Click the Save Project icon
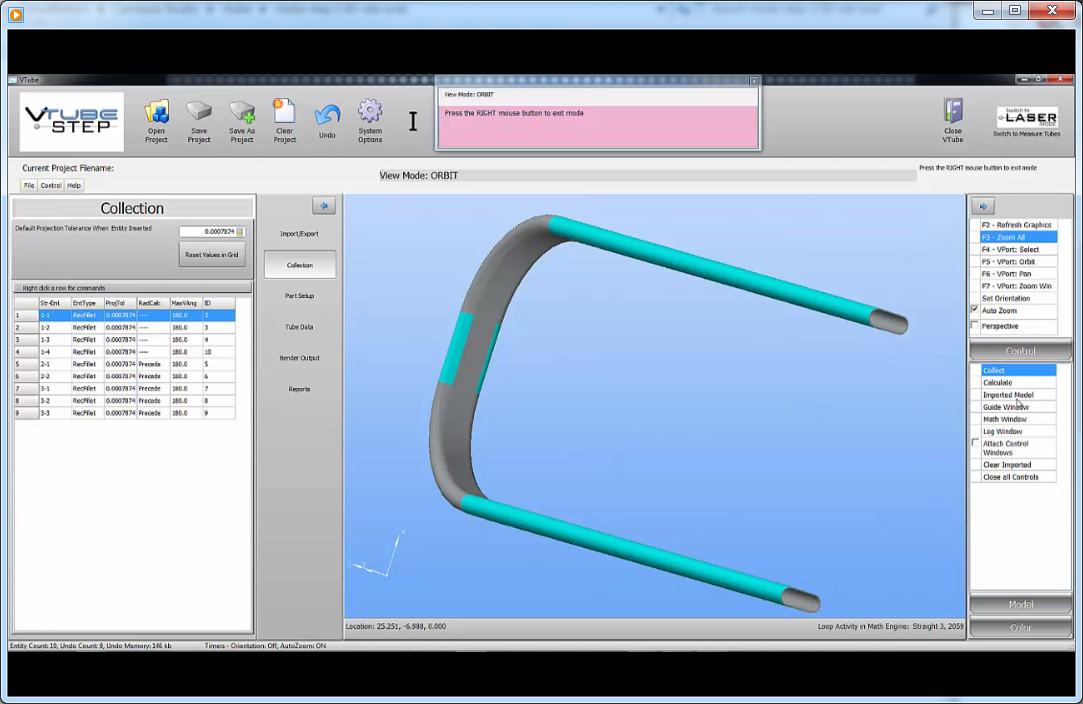The width and height of the screenshot is (1083, 704). [x=199, y=112]
